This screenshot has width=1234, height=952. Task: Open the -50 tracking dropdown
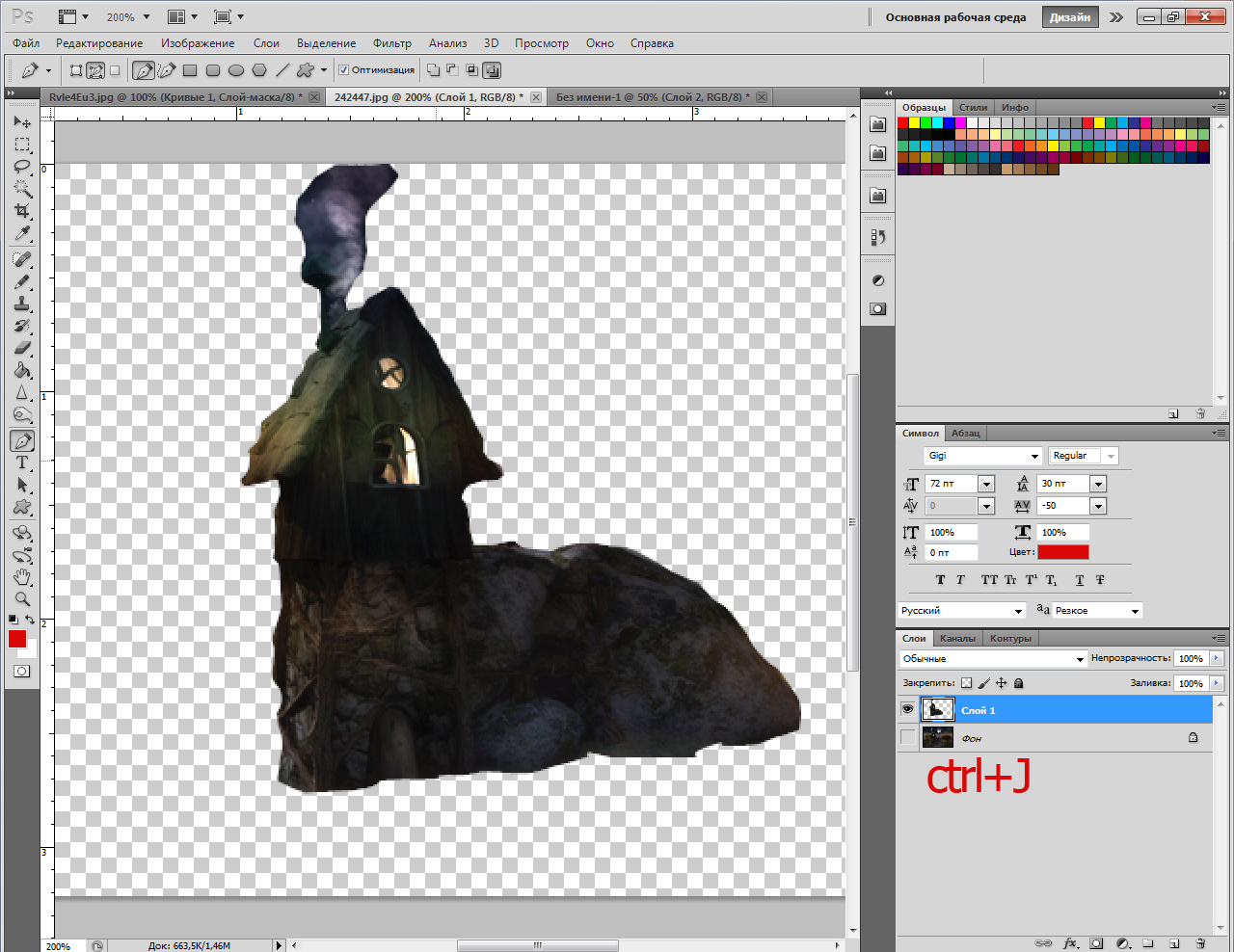[1098, 506]
